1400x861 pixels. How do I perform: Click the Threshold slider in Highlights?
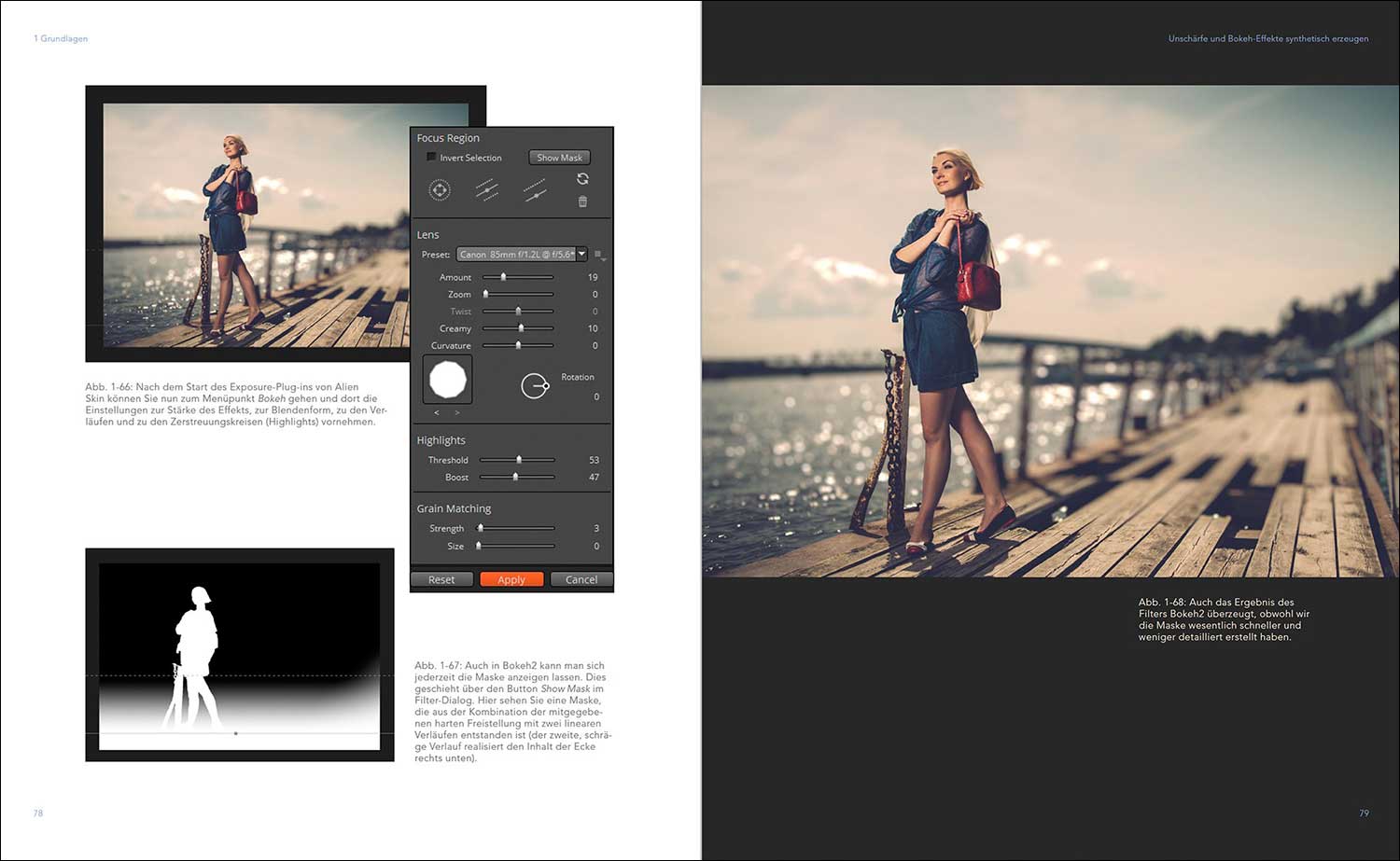tap(517, 460)
